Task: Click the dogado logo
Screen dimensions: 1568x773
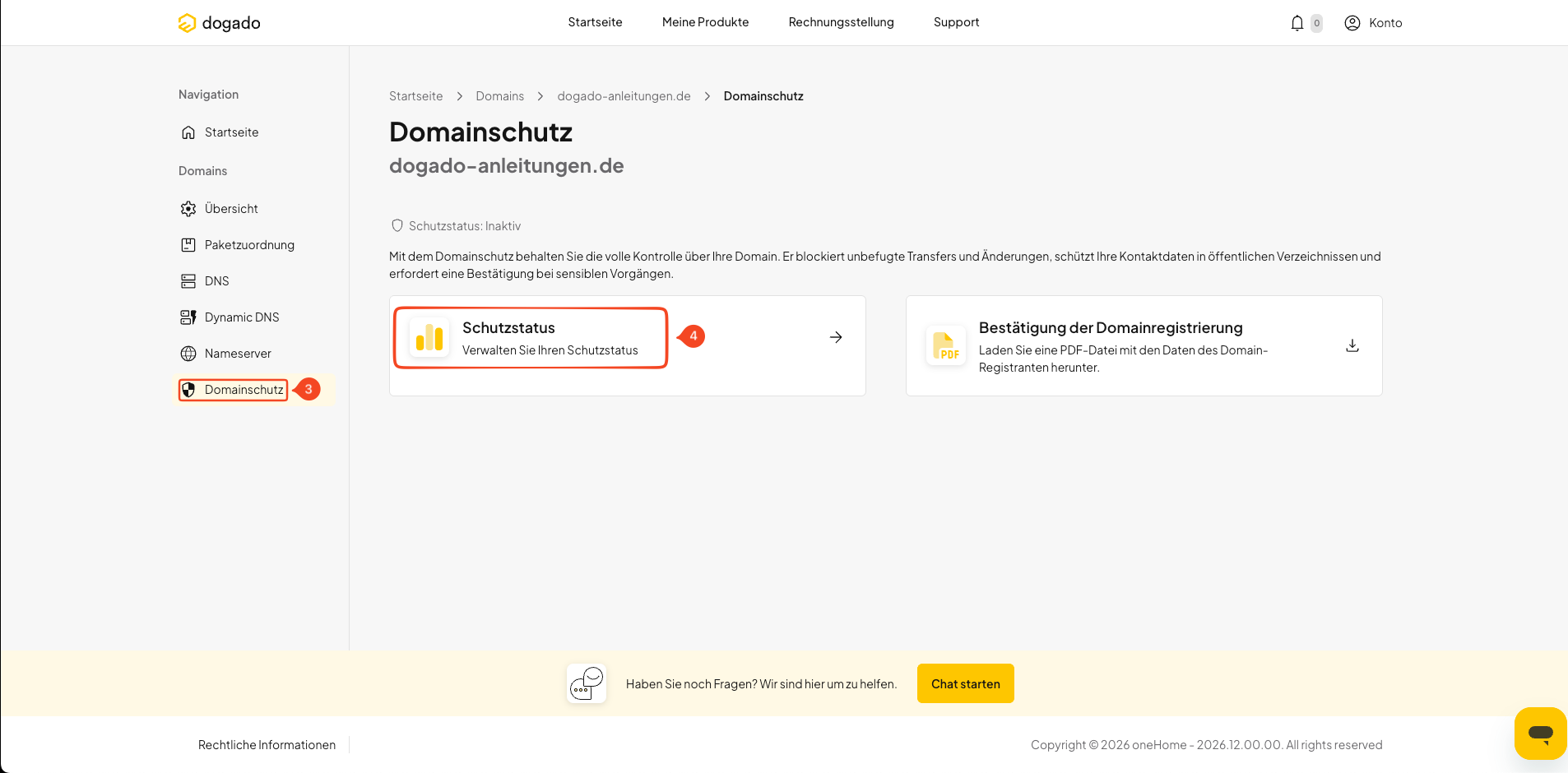Action: coord(219,23)
